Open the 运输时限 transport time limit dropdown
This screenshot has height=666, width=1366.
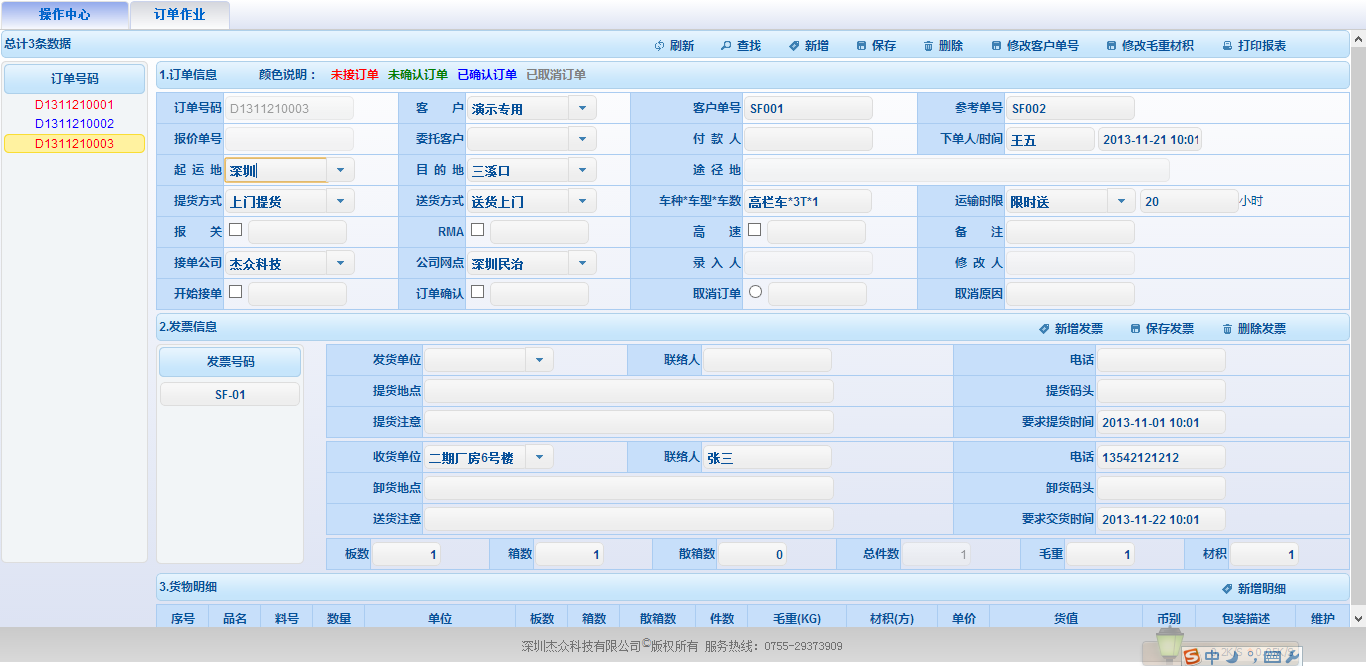tap(1120, 201)
